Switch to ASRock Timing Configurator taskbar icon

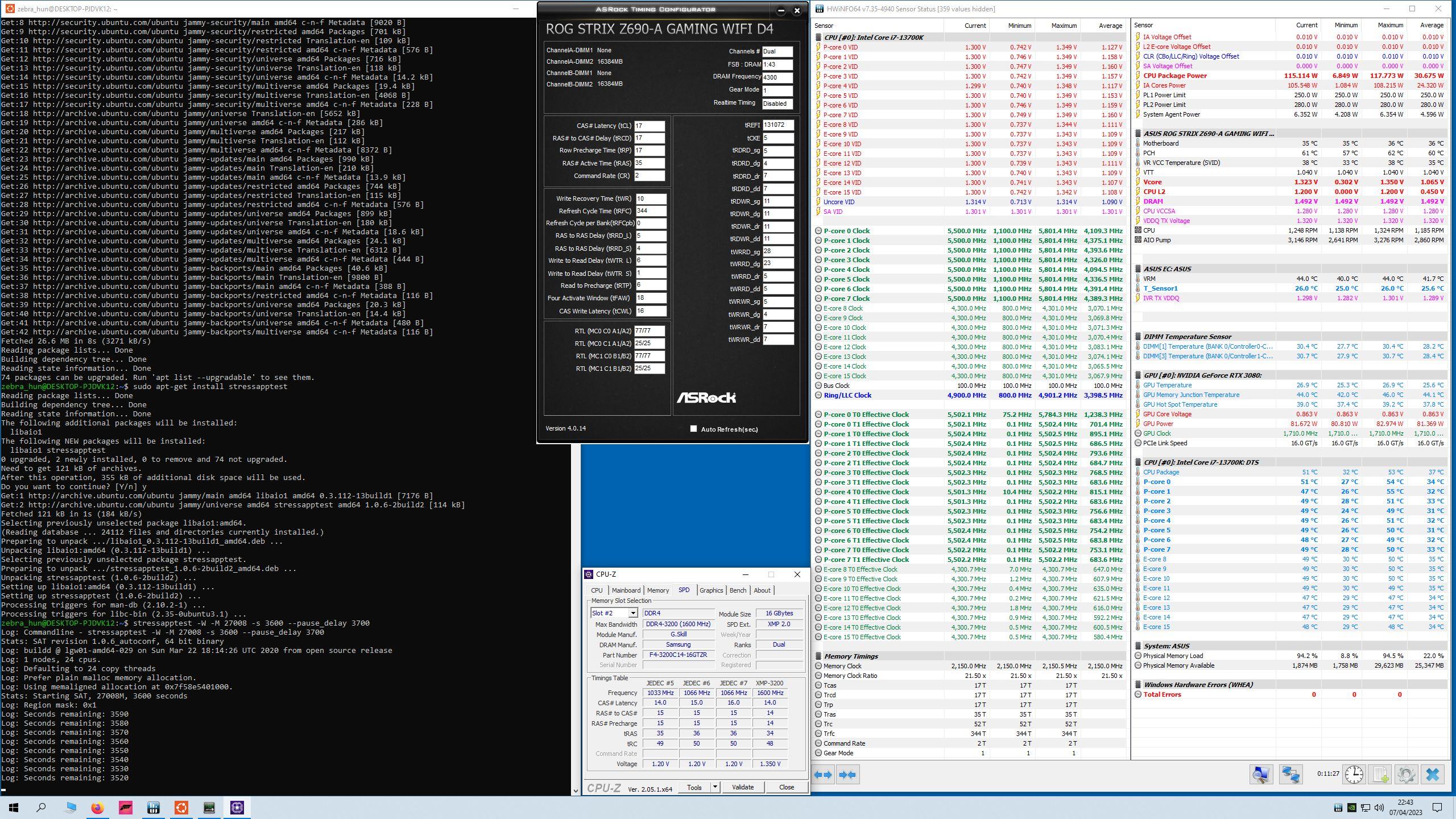point(209,807)
